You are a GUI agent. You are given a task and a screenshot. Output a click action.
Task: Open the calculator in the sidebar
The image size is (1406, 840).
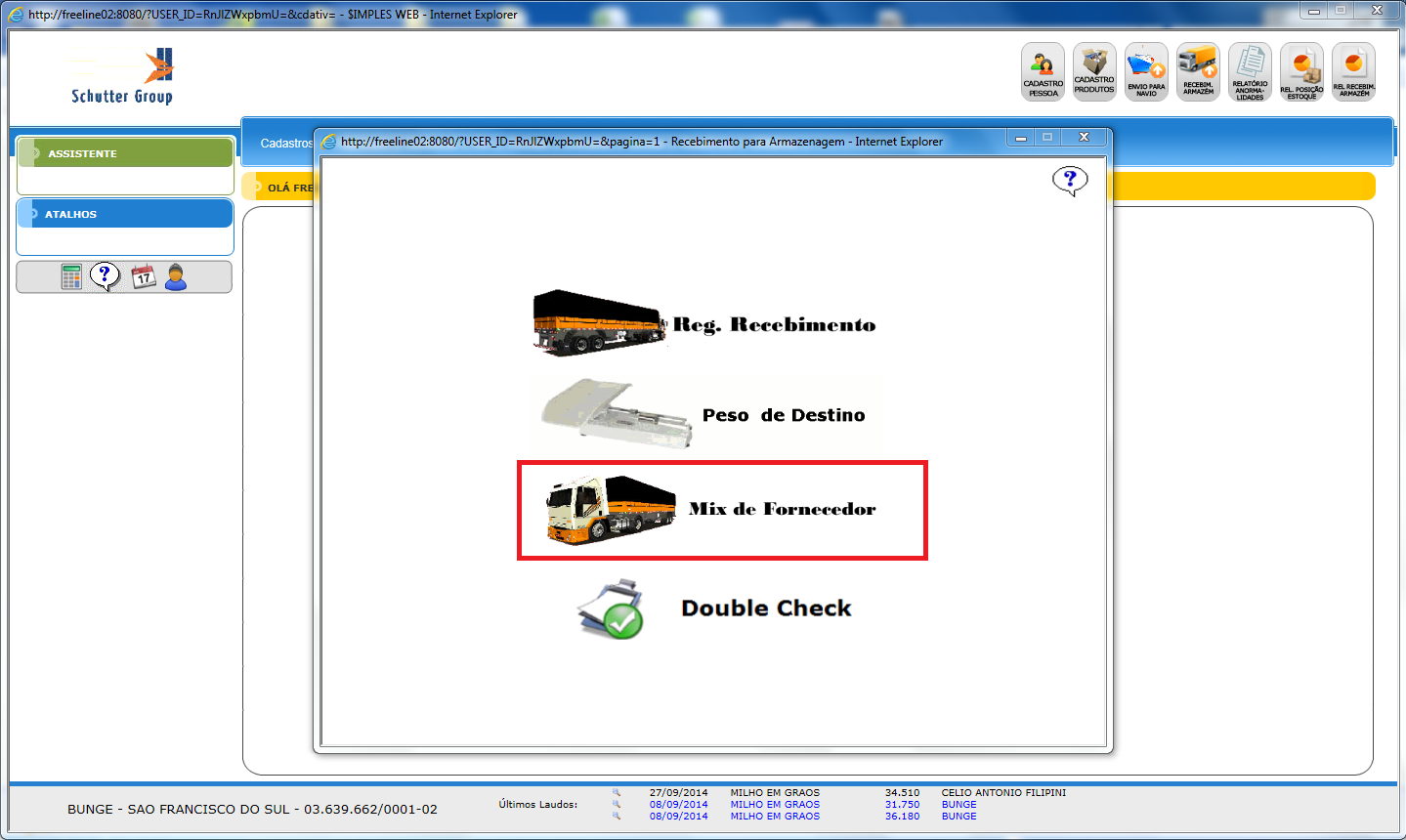(71, 277)
